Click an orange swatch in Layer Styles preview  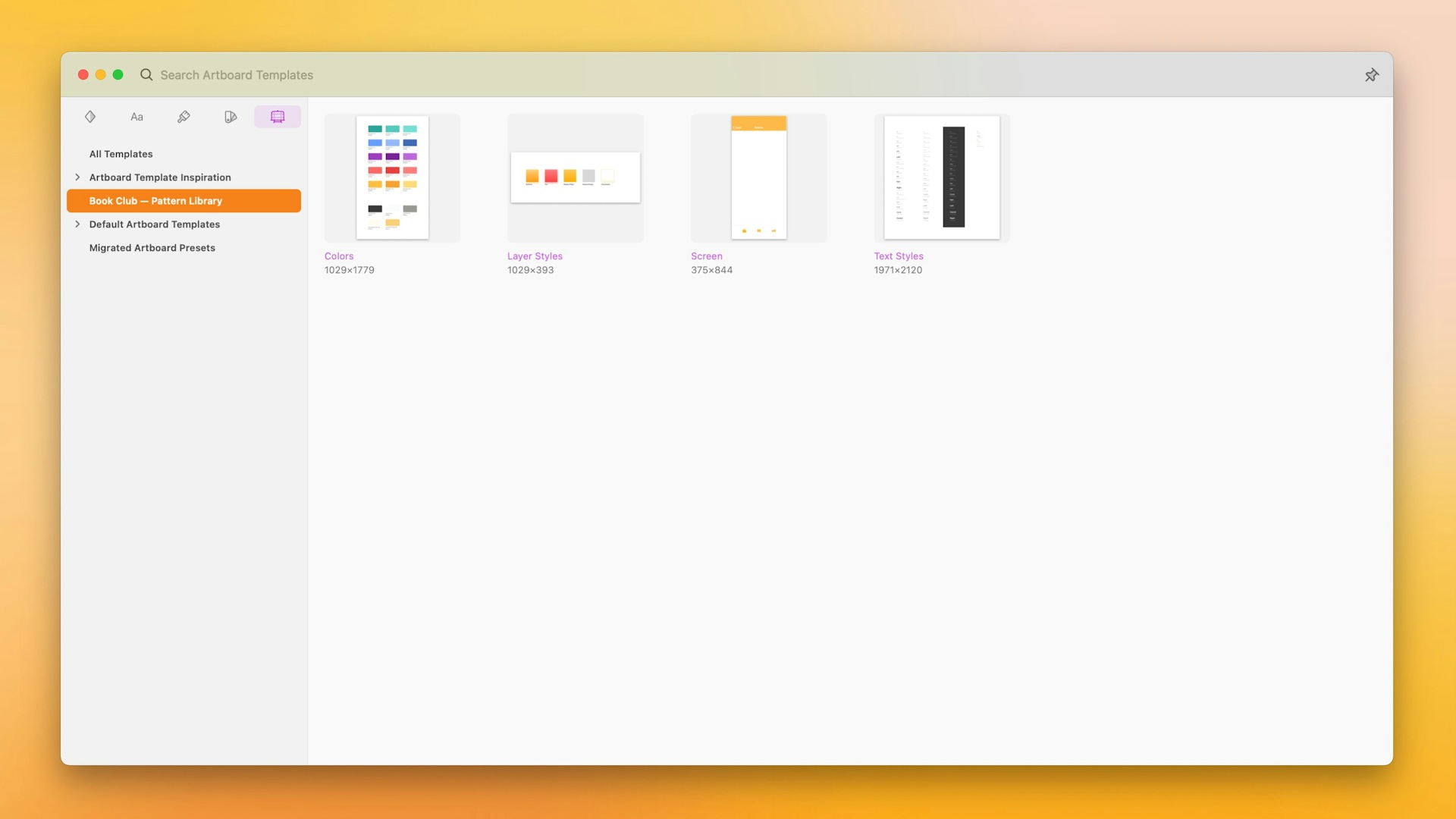pos(531,176)
